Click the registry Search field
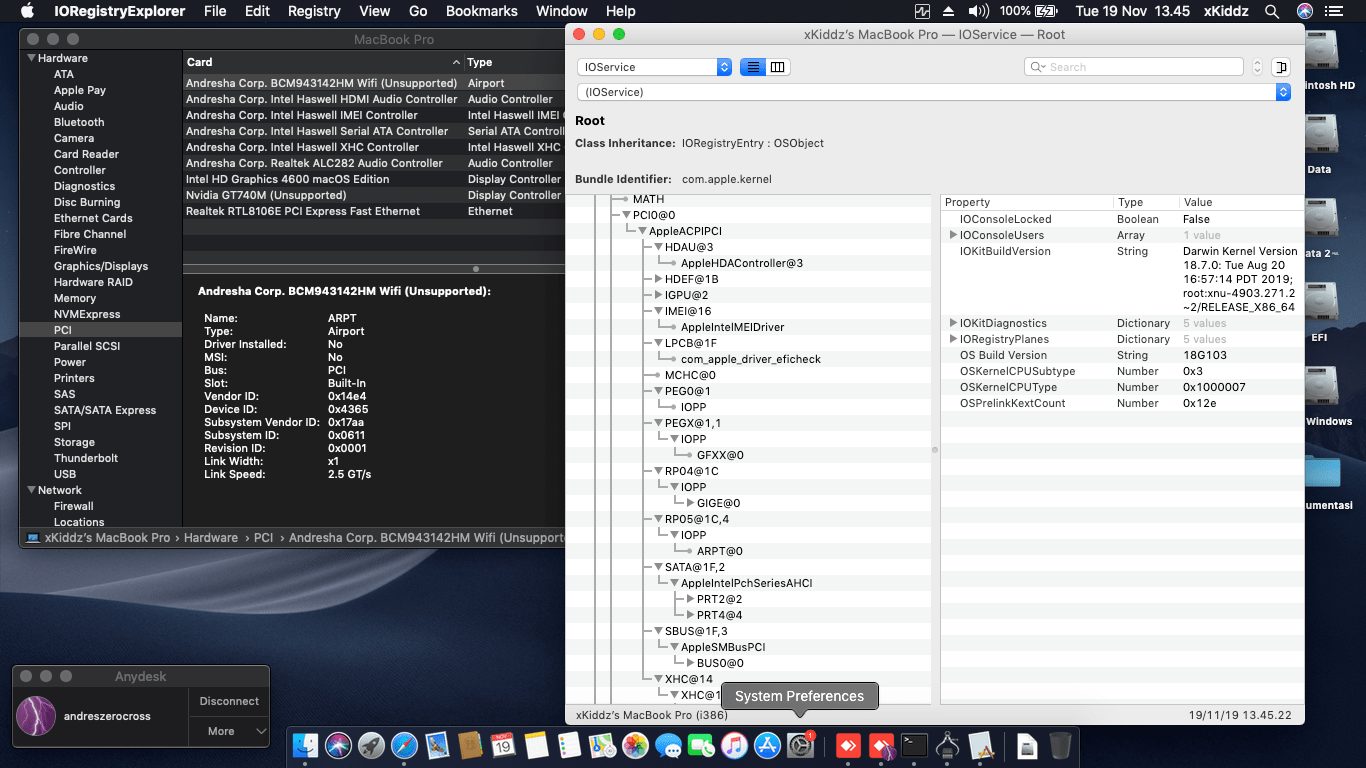The image size is (1366, 768). pyautogui.click(x=1140, y=67)
